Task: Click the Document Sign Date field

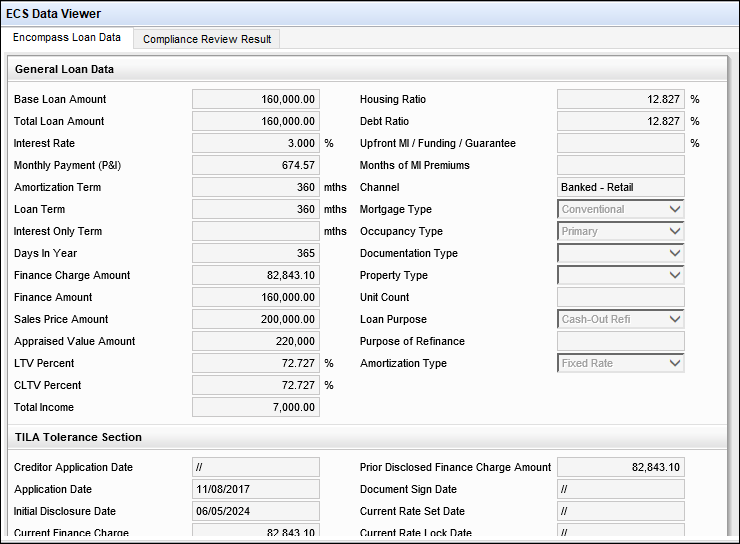Action: (x=621, y=489)
